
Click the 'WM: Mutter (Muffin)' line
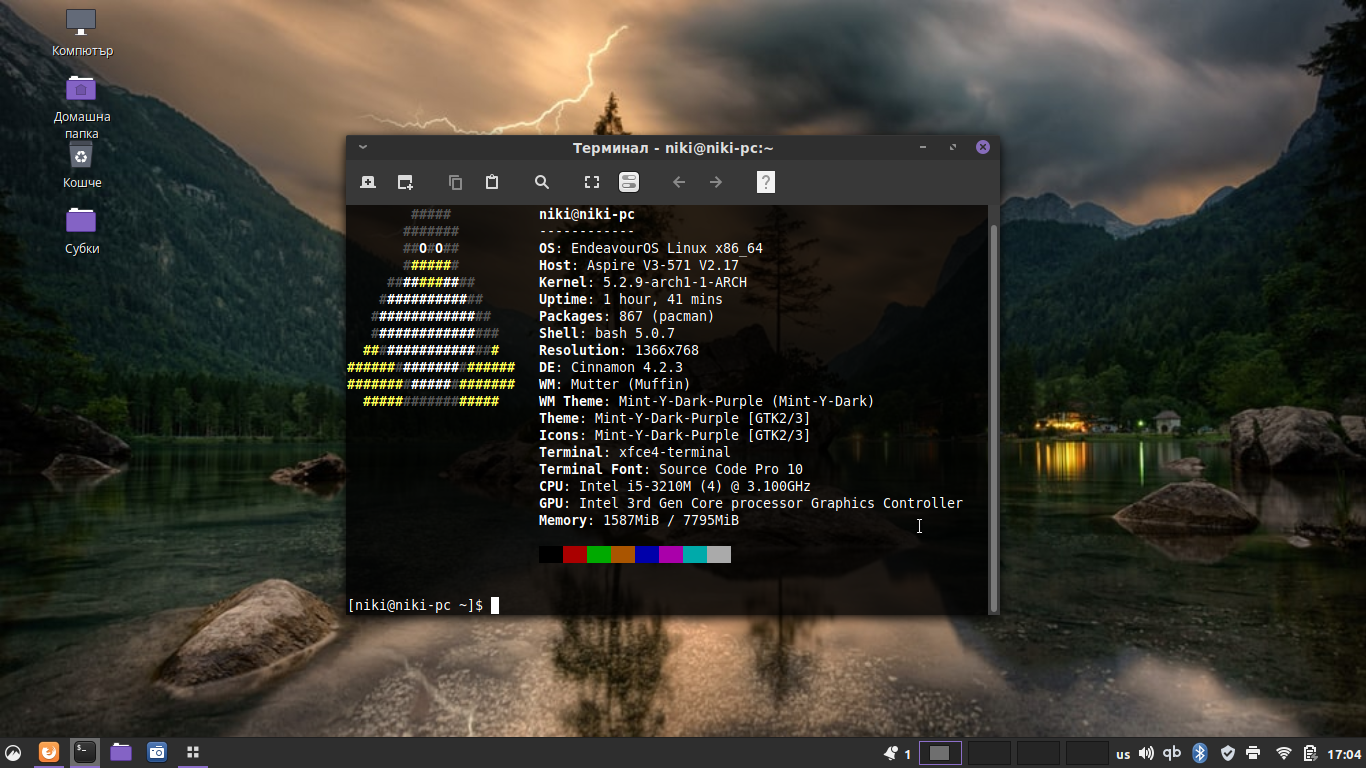pos(615,384)
